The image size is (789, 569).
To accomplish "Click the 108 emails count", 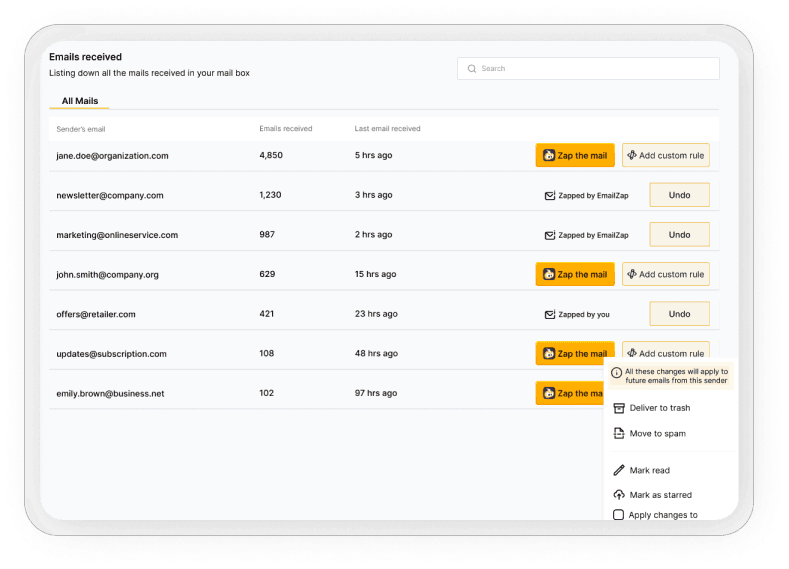I will point(267,354).
